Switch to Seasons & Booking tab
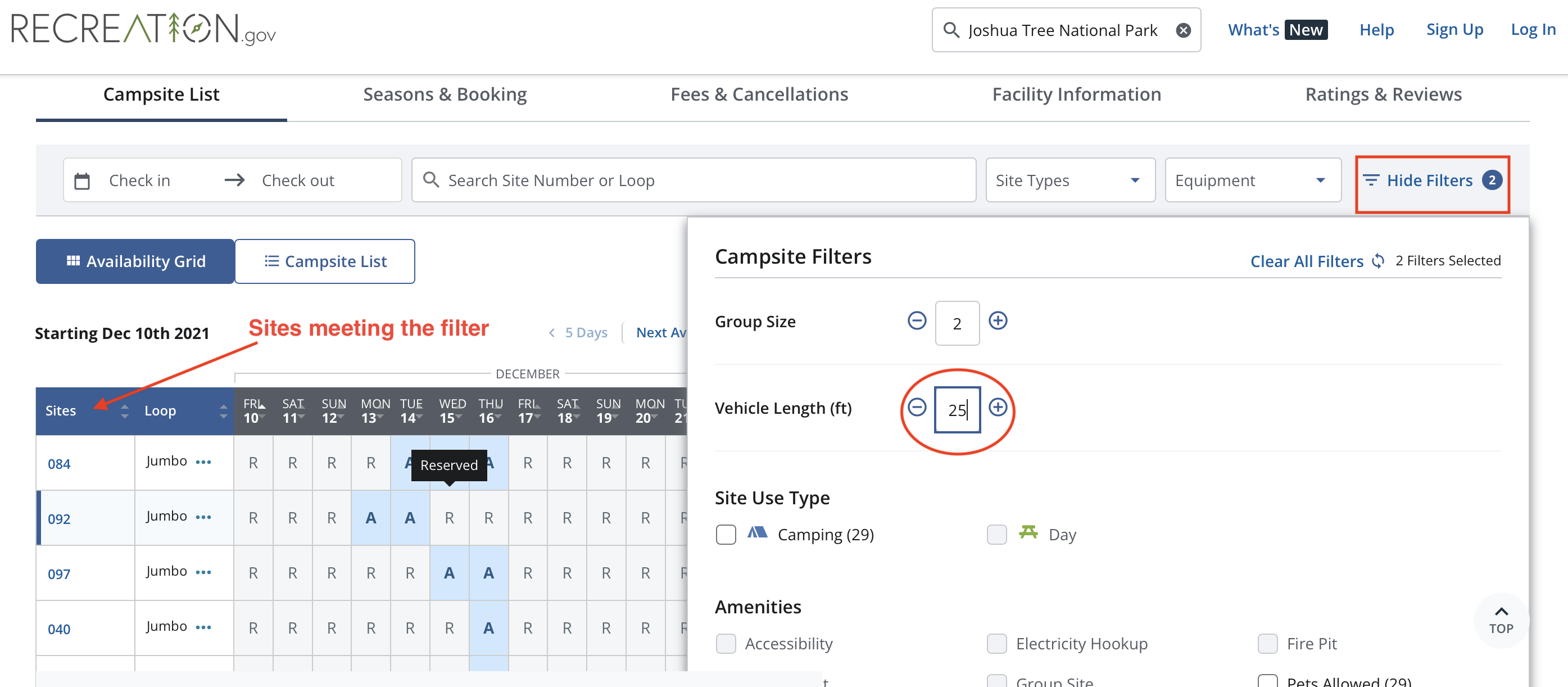Screen dimensions: 1568x687 click(445, 95)
